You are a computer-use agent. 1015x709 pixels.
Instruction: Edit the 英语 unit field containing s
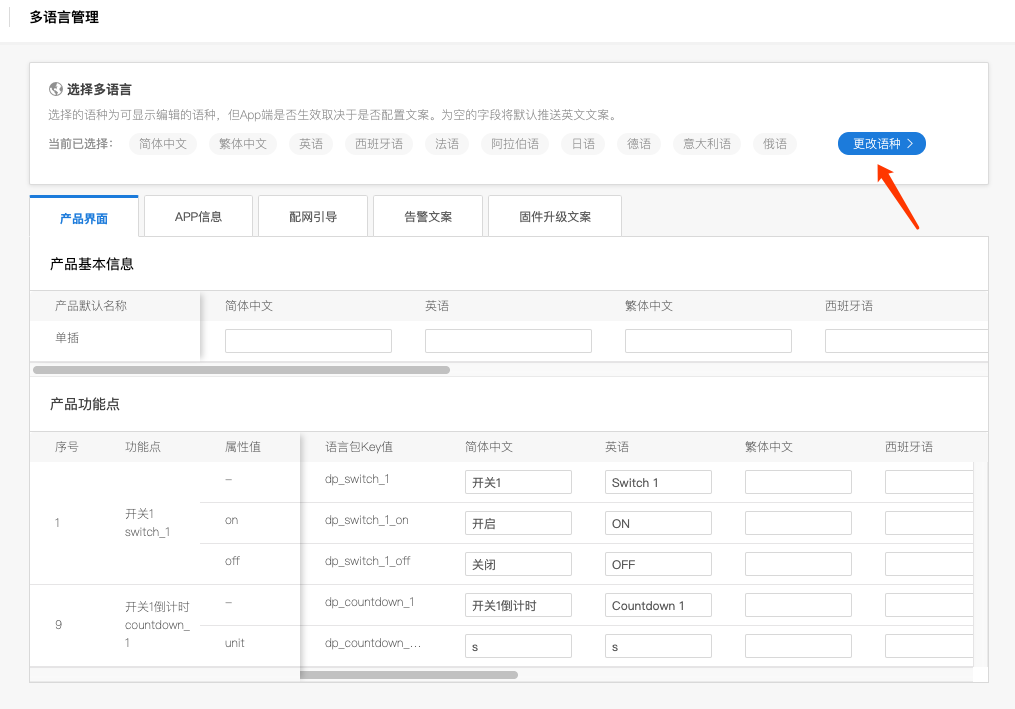point(658,646)
